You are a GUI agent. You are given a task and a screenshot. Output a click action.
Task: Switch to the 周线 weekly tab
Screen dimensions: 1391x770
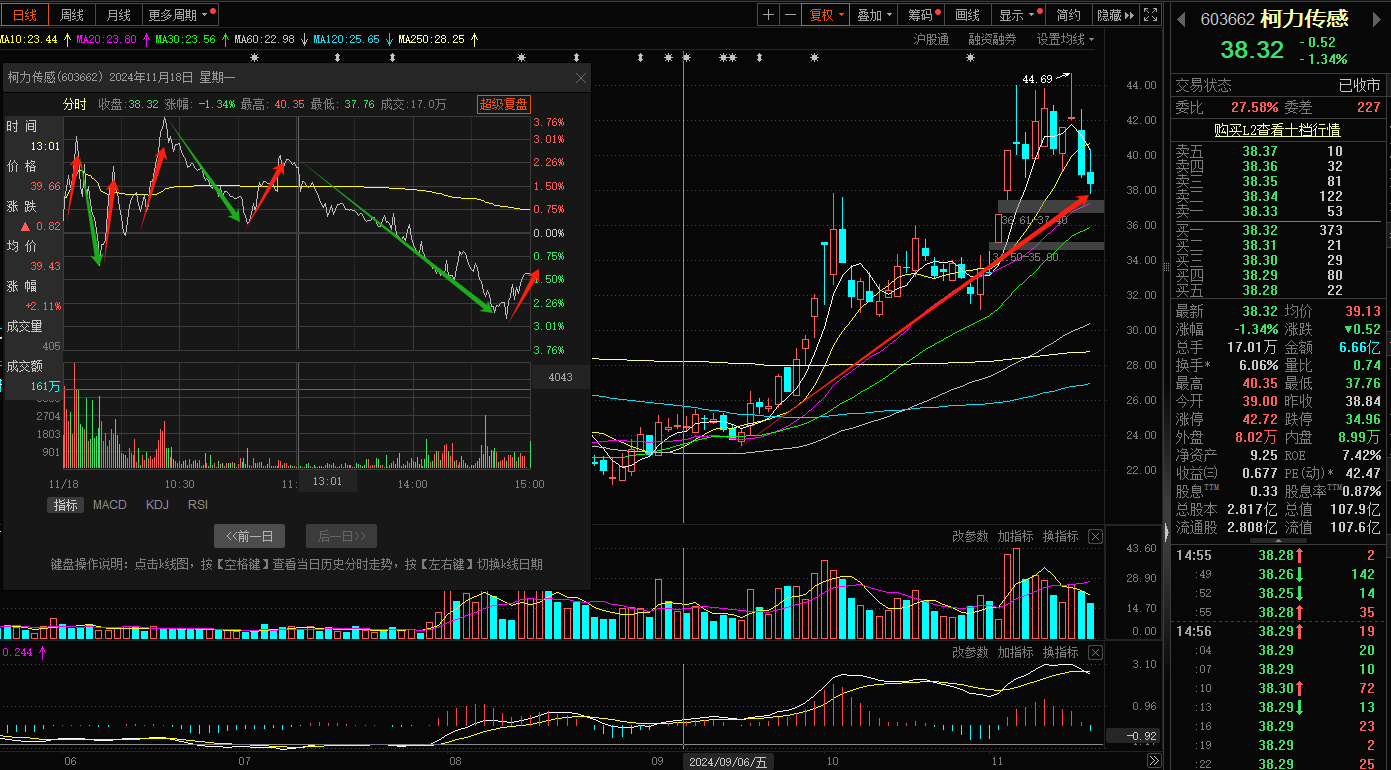(x=72, y=15)
